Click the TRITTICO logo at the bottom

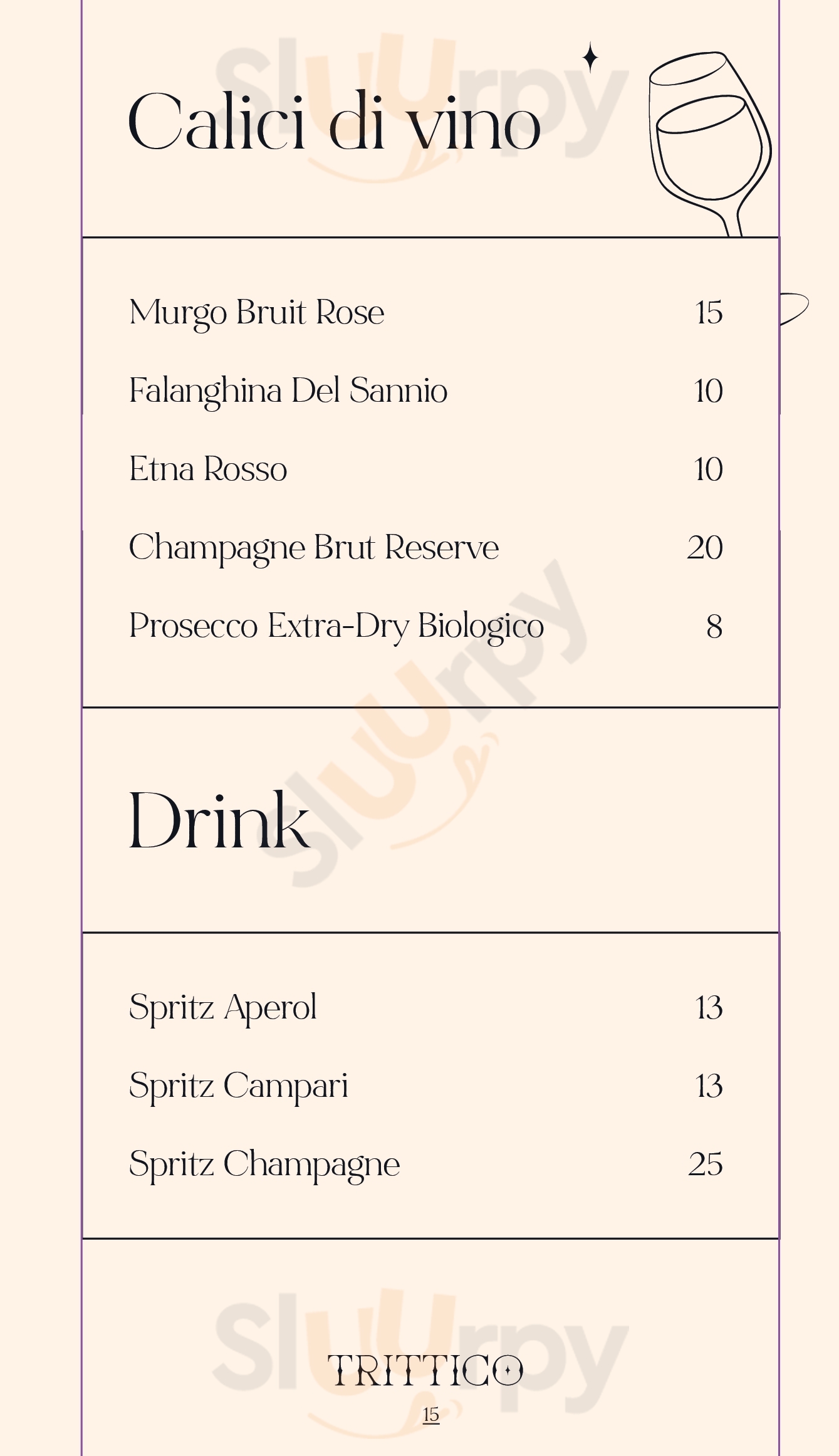tap(425, 1370)
